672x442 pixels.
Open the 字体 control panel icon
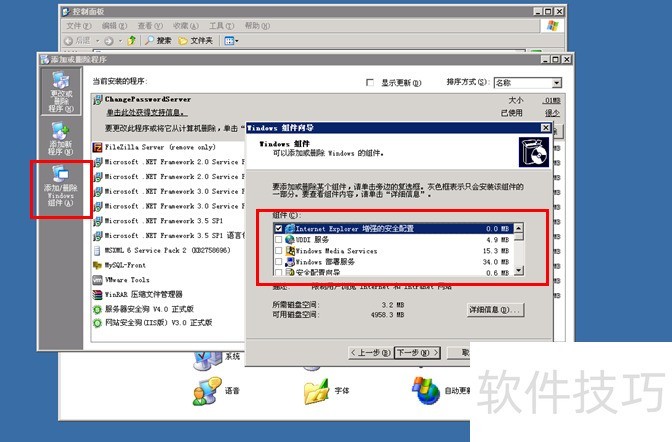coord(316,391)
